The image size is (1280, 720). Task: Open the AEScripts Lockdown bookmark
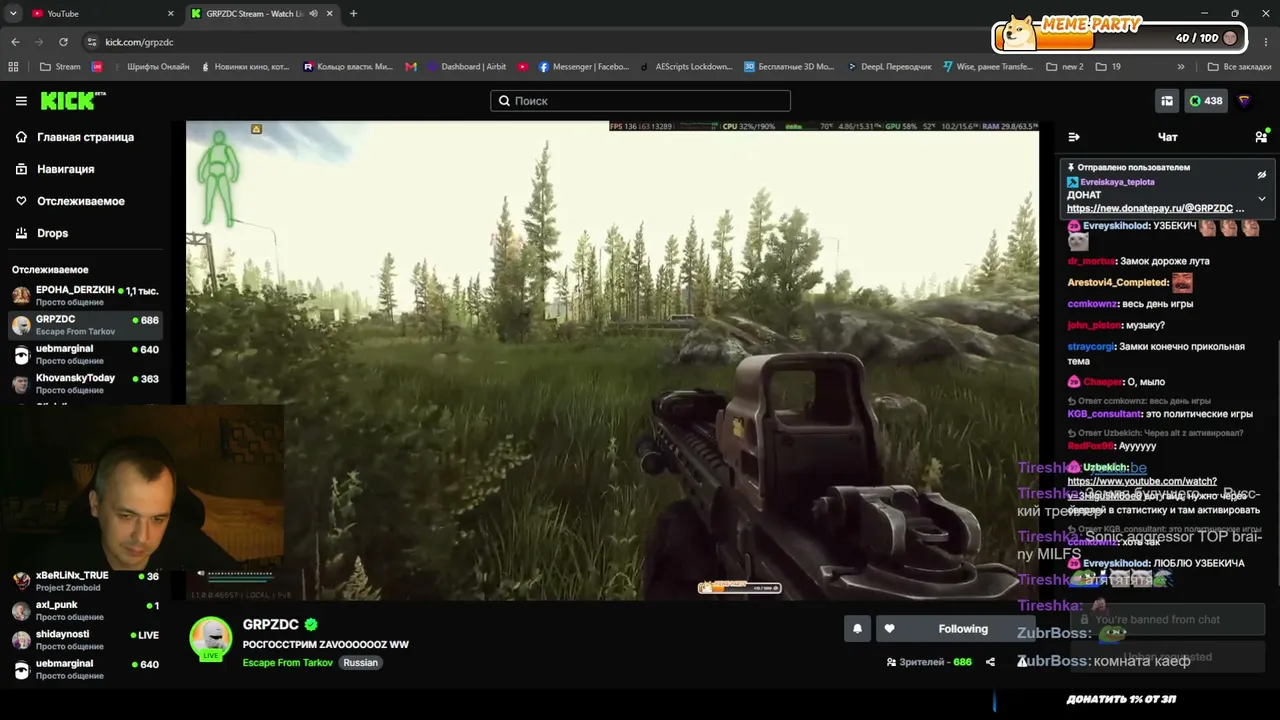tap(686, 67)
